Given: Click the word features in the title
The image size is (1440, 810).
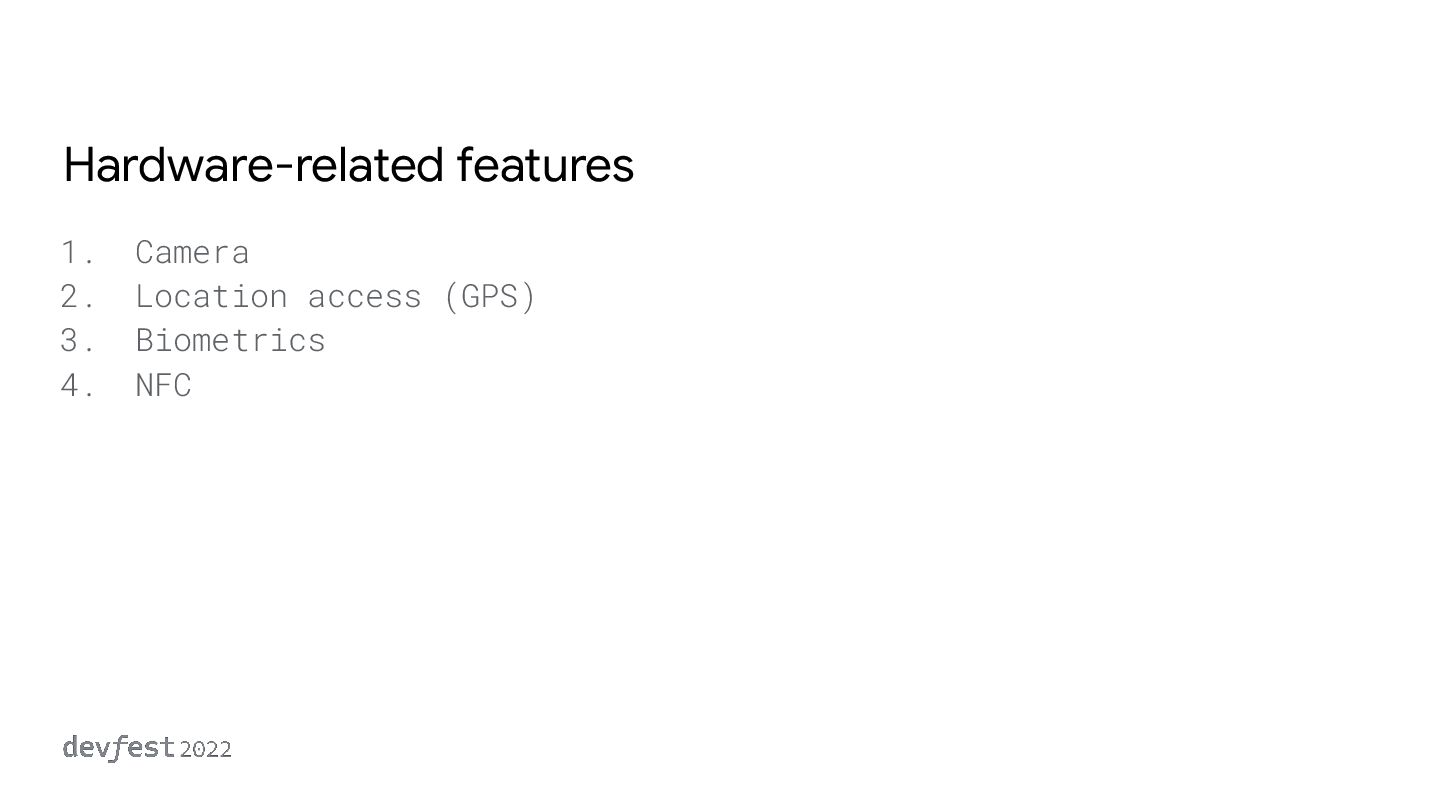Looking at the screenshot, I should [545, 165].
